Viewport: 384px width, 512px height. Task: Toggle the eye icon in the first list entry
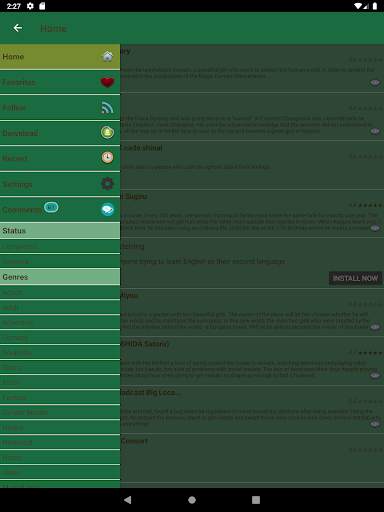(375, 83)
